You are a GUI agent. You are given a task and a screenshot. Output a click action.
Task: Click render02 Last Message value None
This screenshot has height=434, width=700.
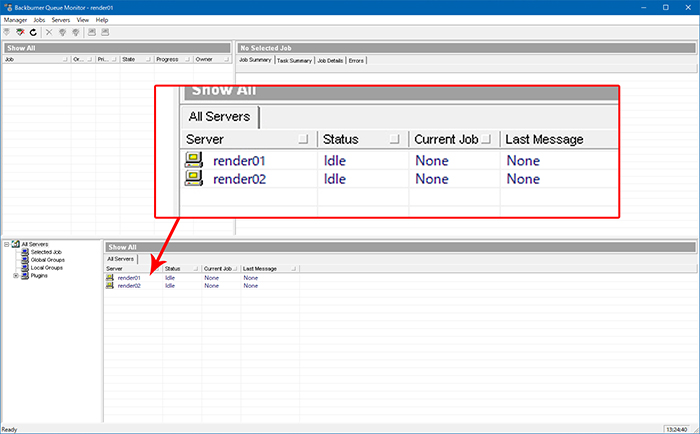tap(251, 286)
